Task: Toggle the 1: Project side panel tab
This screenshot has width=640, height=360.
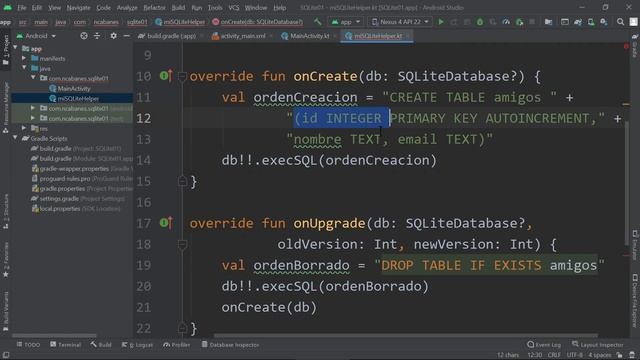Action: click(6, 51)
